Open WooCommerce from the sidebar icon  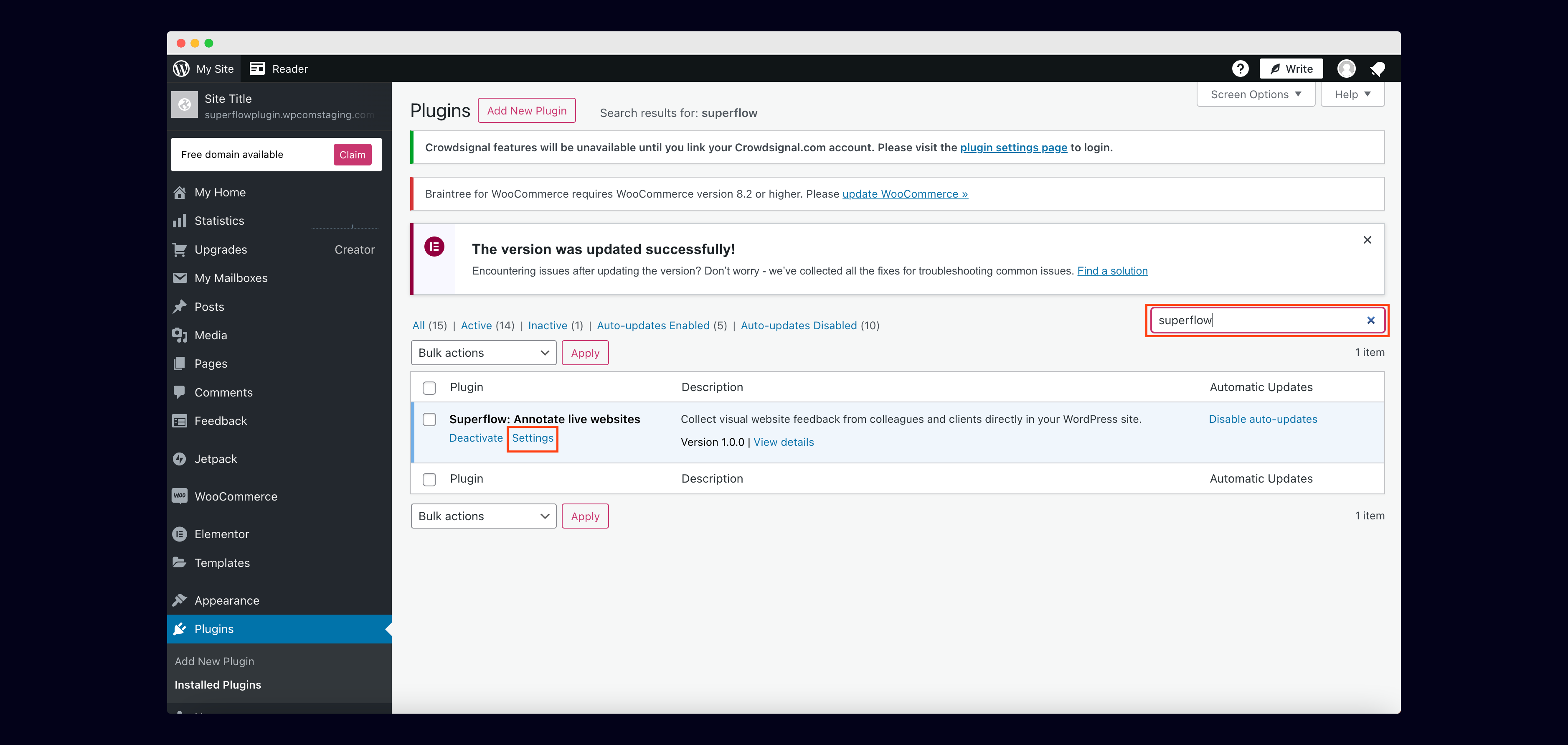(x=180, y=496)
